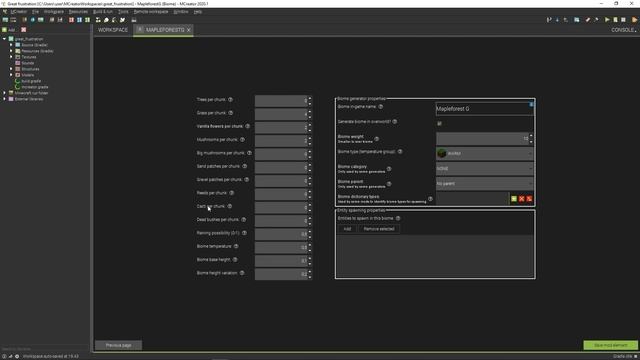The height and width of the screenshot is (360, 640).
Task: Open help for Biome height variation
Action: click(242, 273)
